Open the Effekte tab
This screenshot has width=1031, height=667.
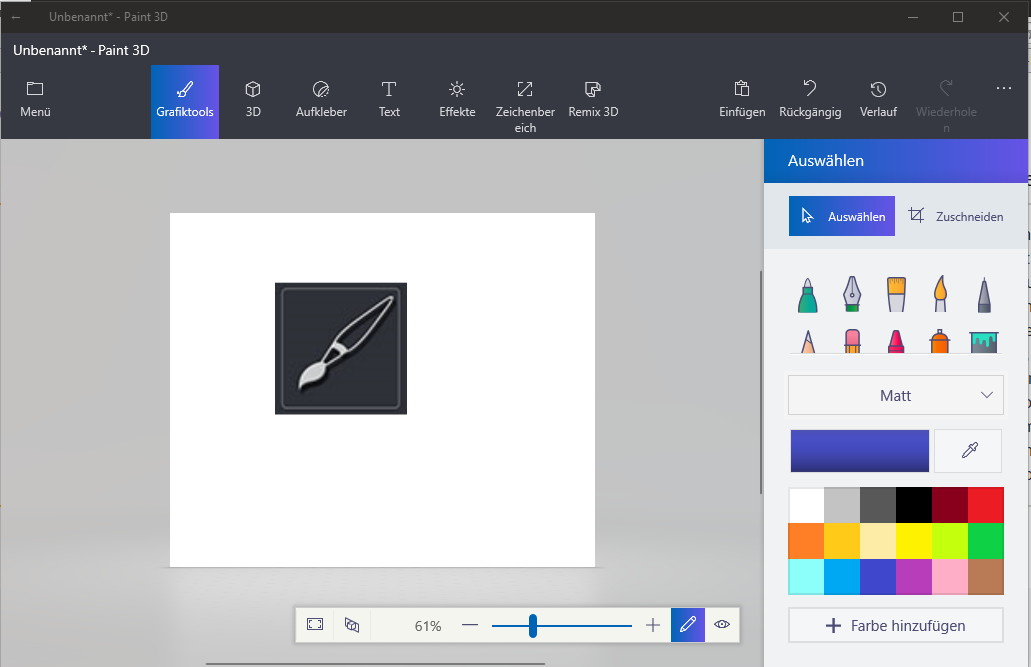coord(457,100)
